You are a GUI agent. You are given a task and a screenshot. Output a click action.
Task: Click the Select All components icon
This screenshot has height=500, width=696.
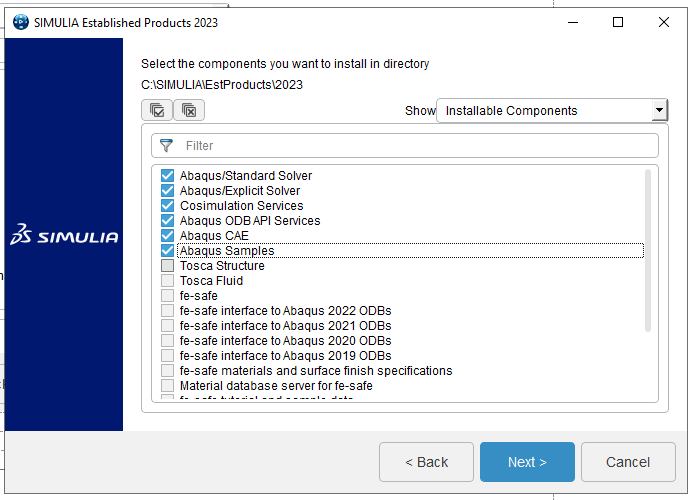click(157, 110)
